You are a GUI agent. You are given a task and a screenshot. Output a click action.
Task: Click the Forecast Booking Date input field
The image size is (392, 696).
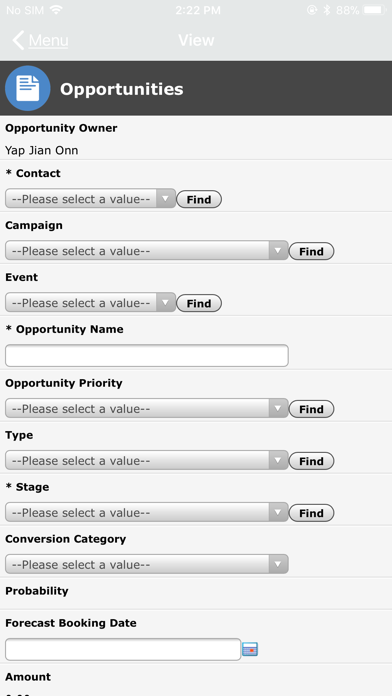[x=123, y=649]
